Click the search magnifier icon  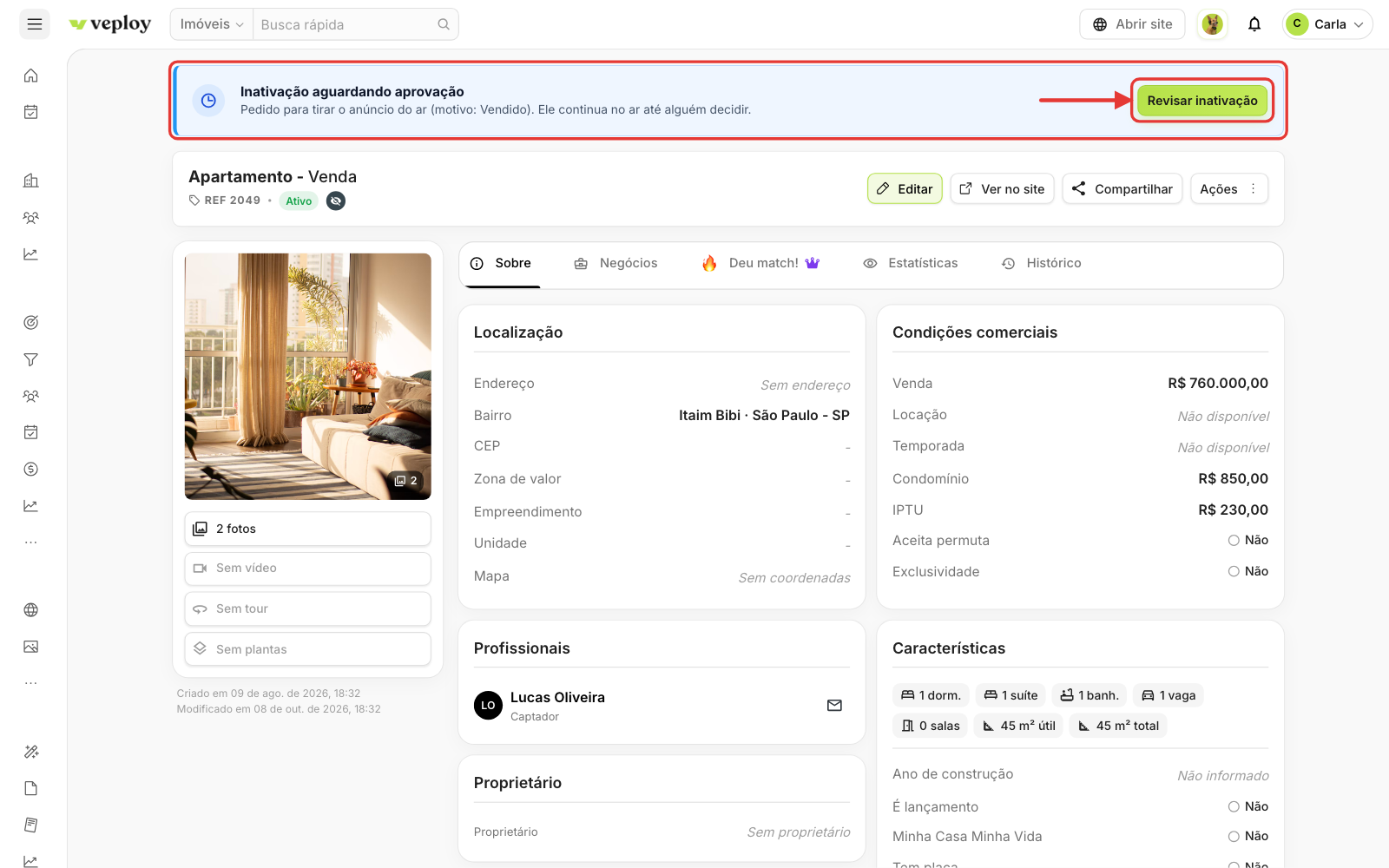(x=444, y=24)
